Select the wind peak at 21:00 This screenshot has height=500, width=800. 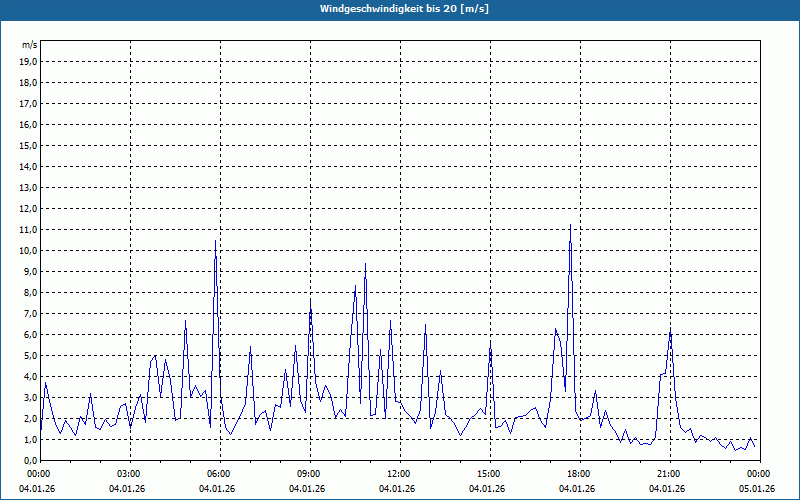pyautogui.click(x=670, y=328)
